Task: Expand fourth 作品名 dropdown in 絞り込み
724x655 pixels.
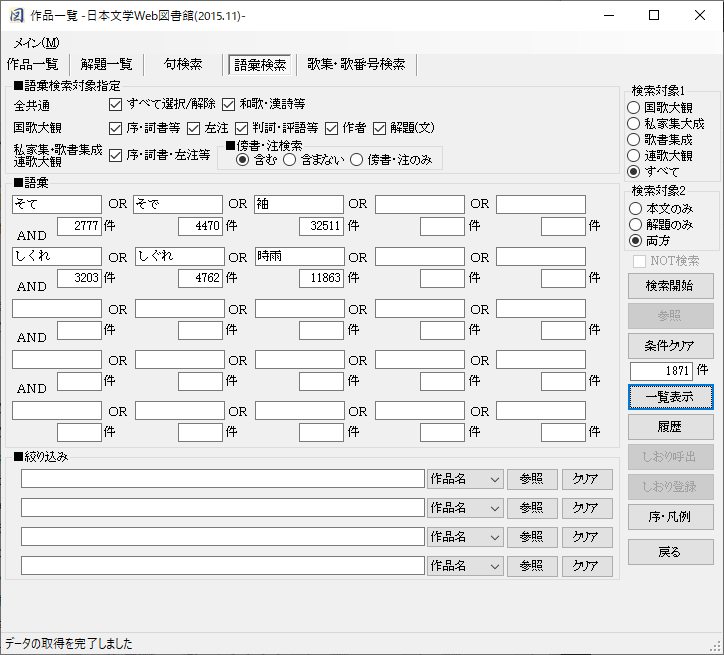Action: 465,566
